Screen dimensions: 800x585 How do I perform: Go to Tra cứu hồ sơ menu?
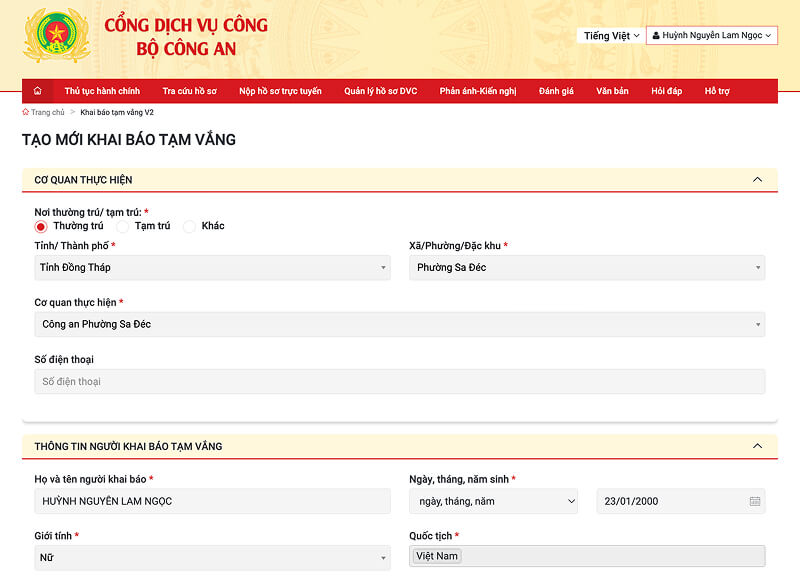(189, 91)
